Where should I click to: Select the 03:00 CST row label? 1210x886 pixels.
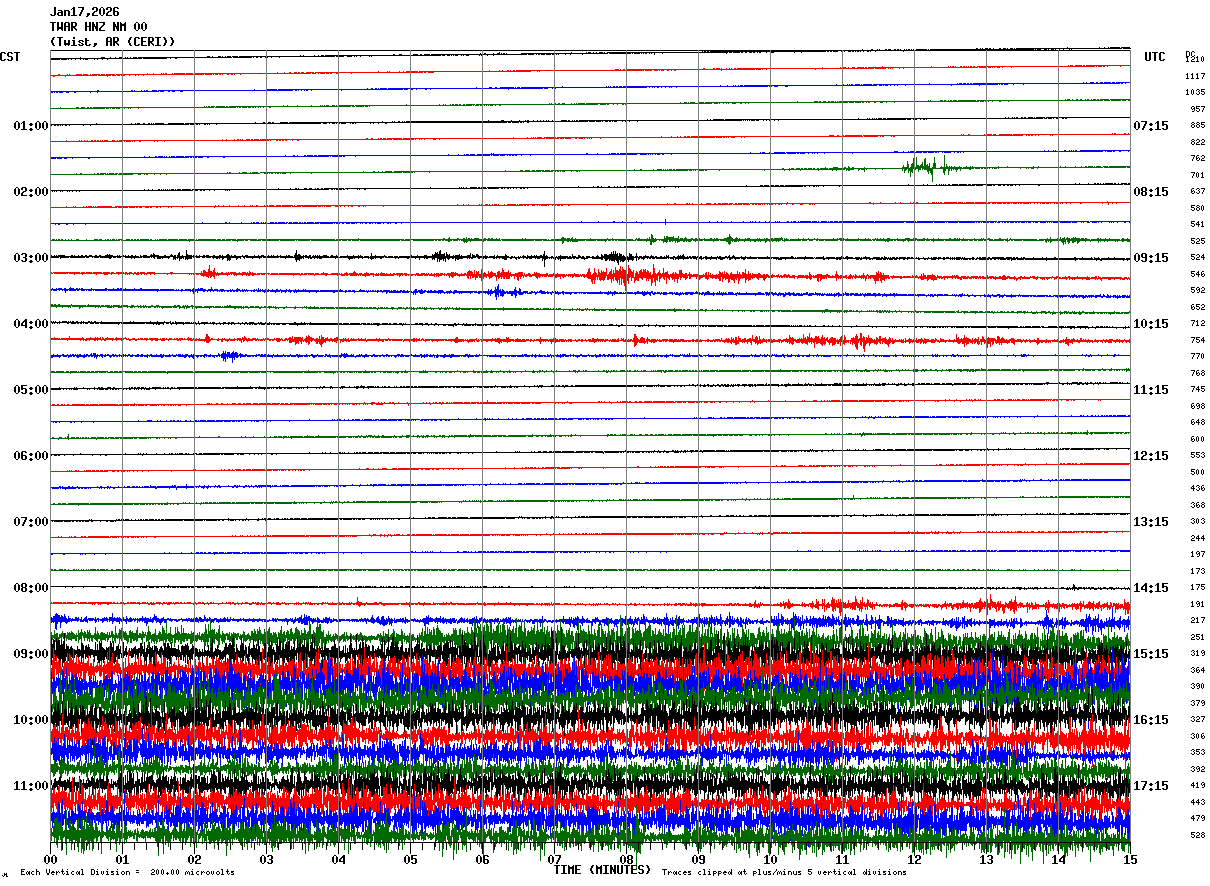30,258
